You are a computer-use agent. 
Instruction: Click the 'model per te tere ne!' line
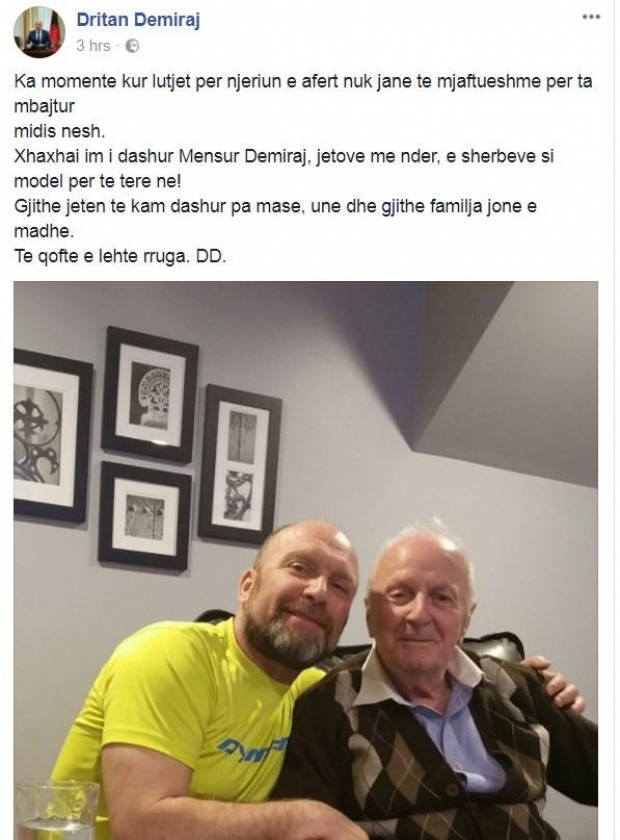tap(98, 182)
